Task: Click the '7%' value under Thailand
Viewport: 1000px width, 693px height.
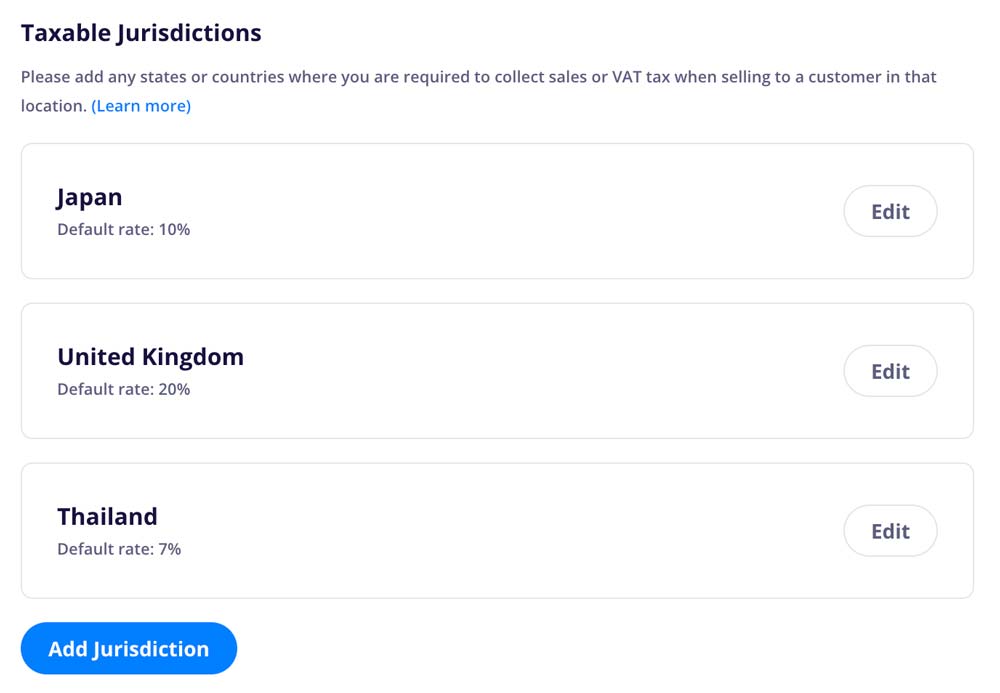Action: coord(170,549)
